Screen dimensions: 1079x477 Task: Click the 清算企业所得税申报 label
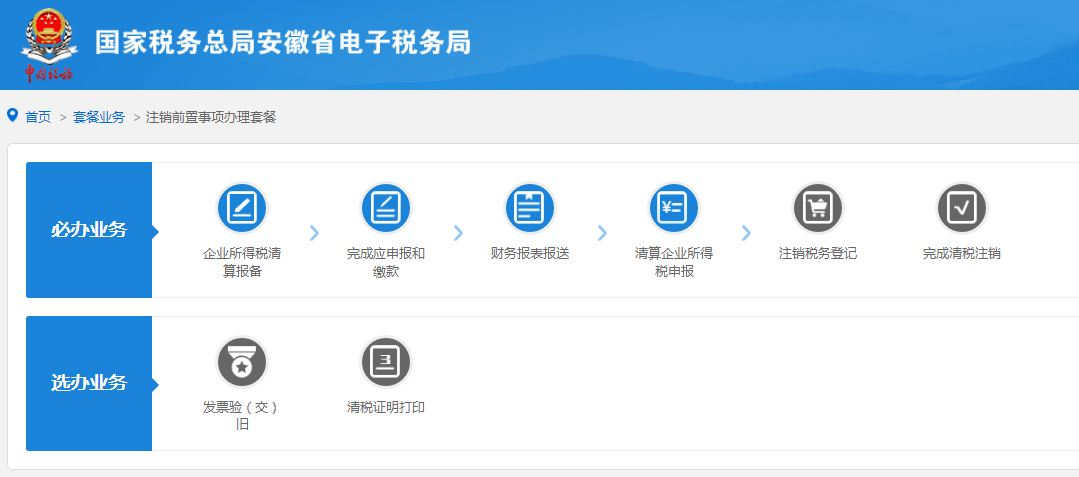(x=674, y=262)
